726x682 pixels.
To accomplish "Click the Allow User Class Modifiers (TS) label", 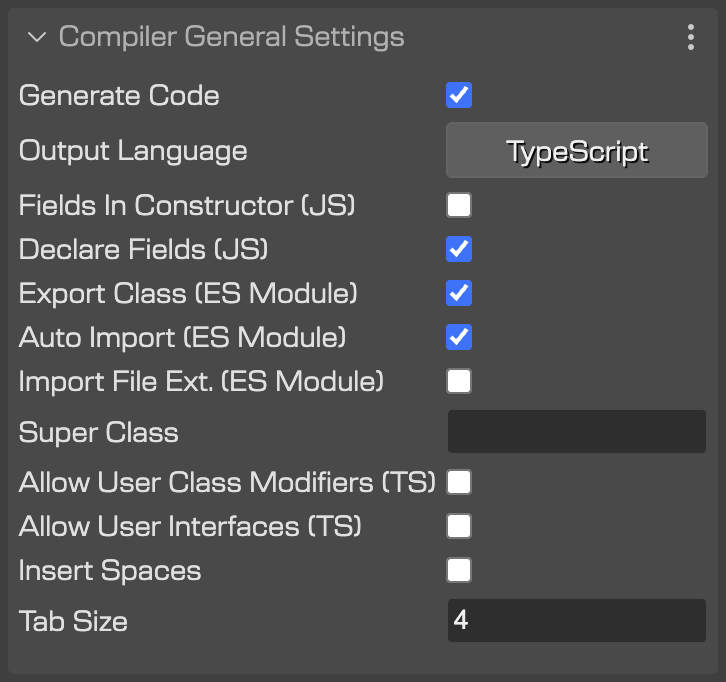I will click(227, 482).
